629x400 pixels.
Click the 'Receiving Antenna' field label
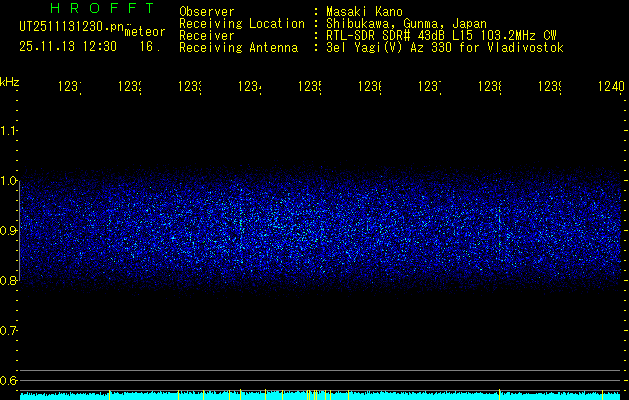[238, 47]
